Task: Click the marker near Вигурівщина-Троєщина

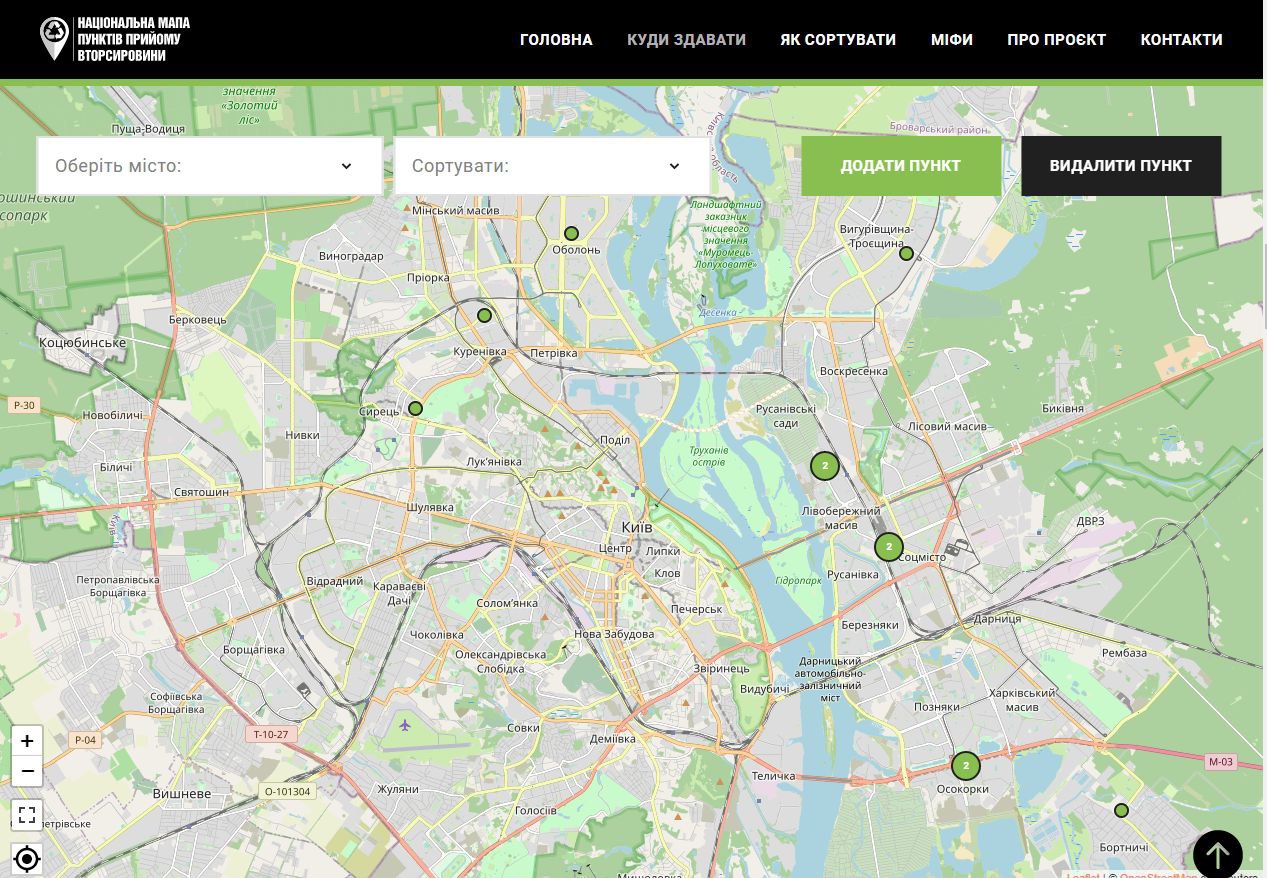Action: pos(906,254)
